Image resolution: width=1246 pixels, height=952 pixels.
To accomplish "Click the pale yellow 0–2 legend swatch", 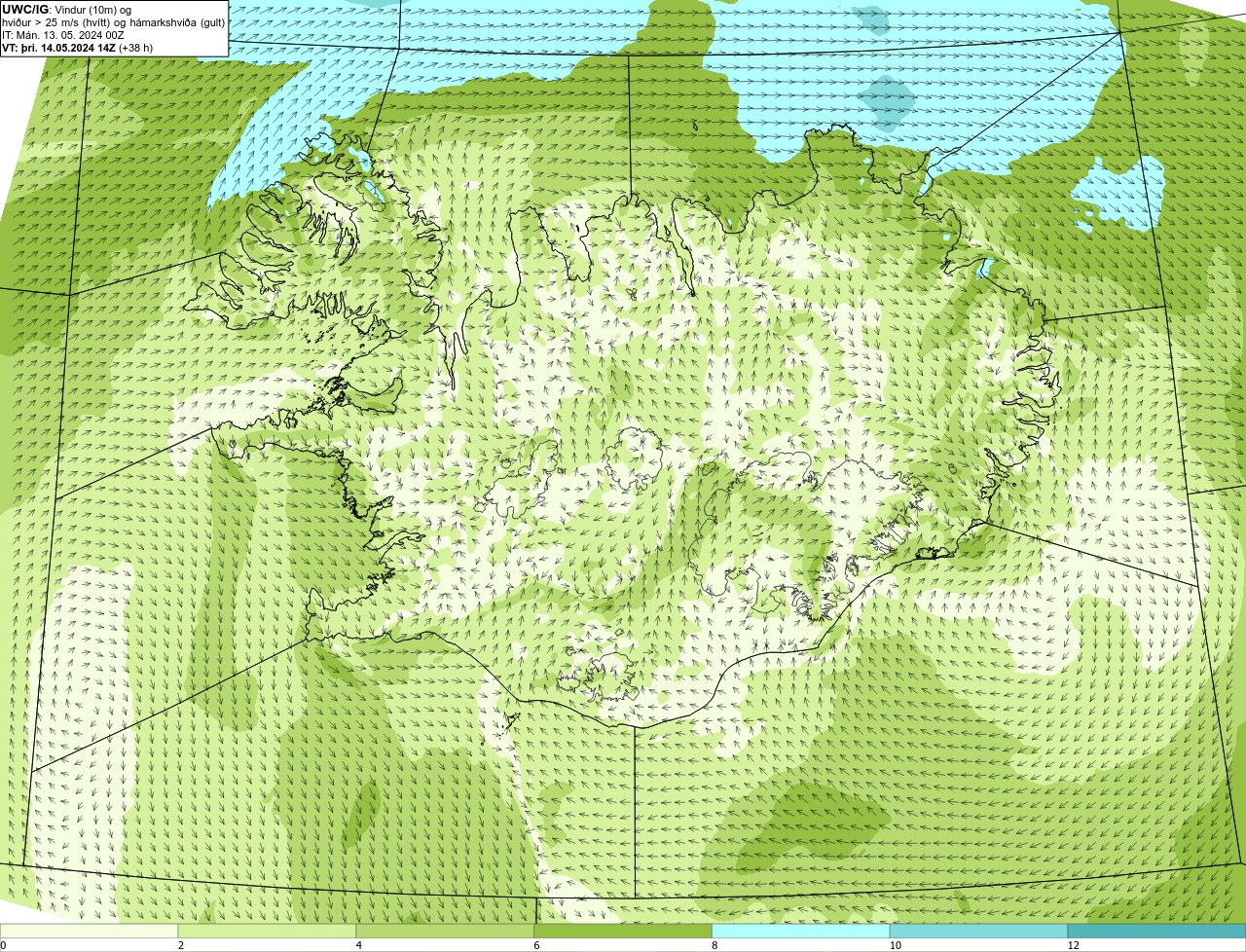I will [x=90, y=931].
